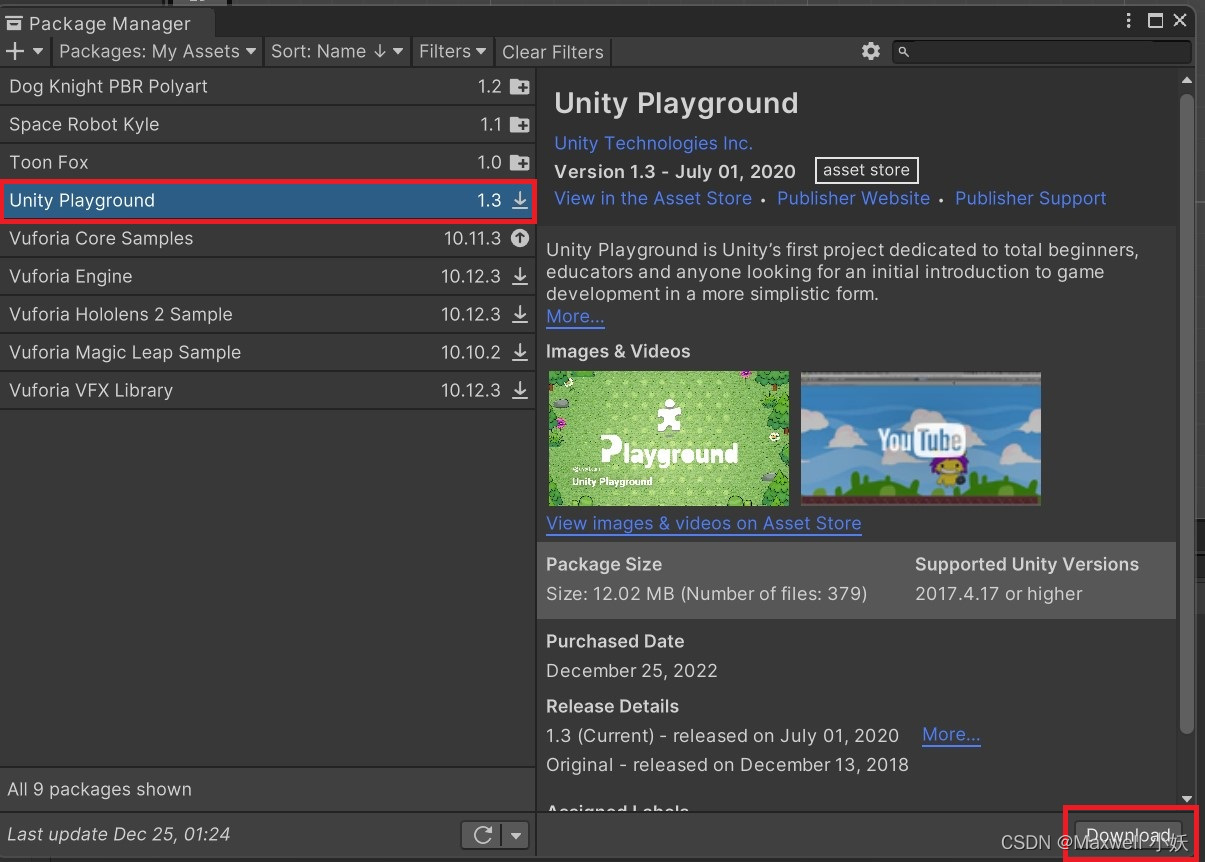Click 'December 25, 2022' purchased date

(x=632, y=671)
